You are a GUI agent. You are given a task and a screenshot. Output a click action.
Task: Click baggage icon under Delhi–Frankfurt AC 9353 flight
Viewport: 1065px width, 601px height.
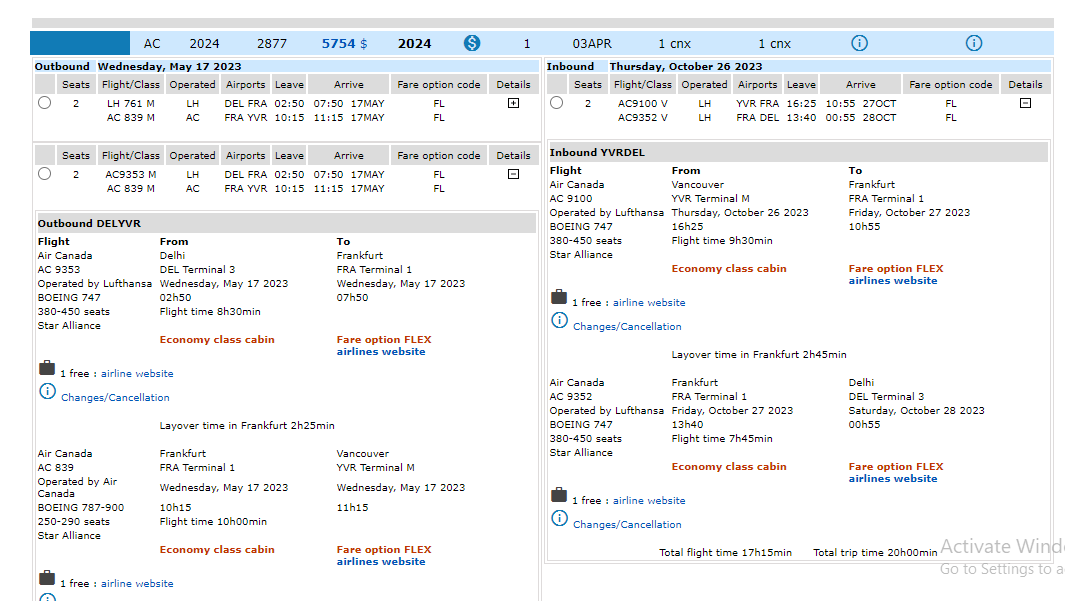point(47,369)
